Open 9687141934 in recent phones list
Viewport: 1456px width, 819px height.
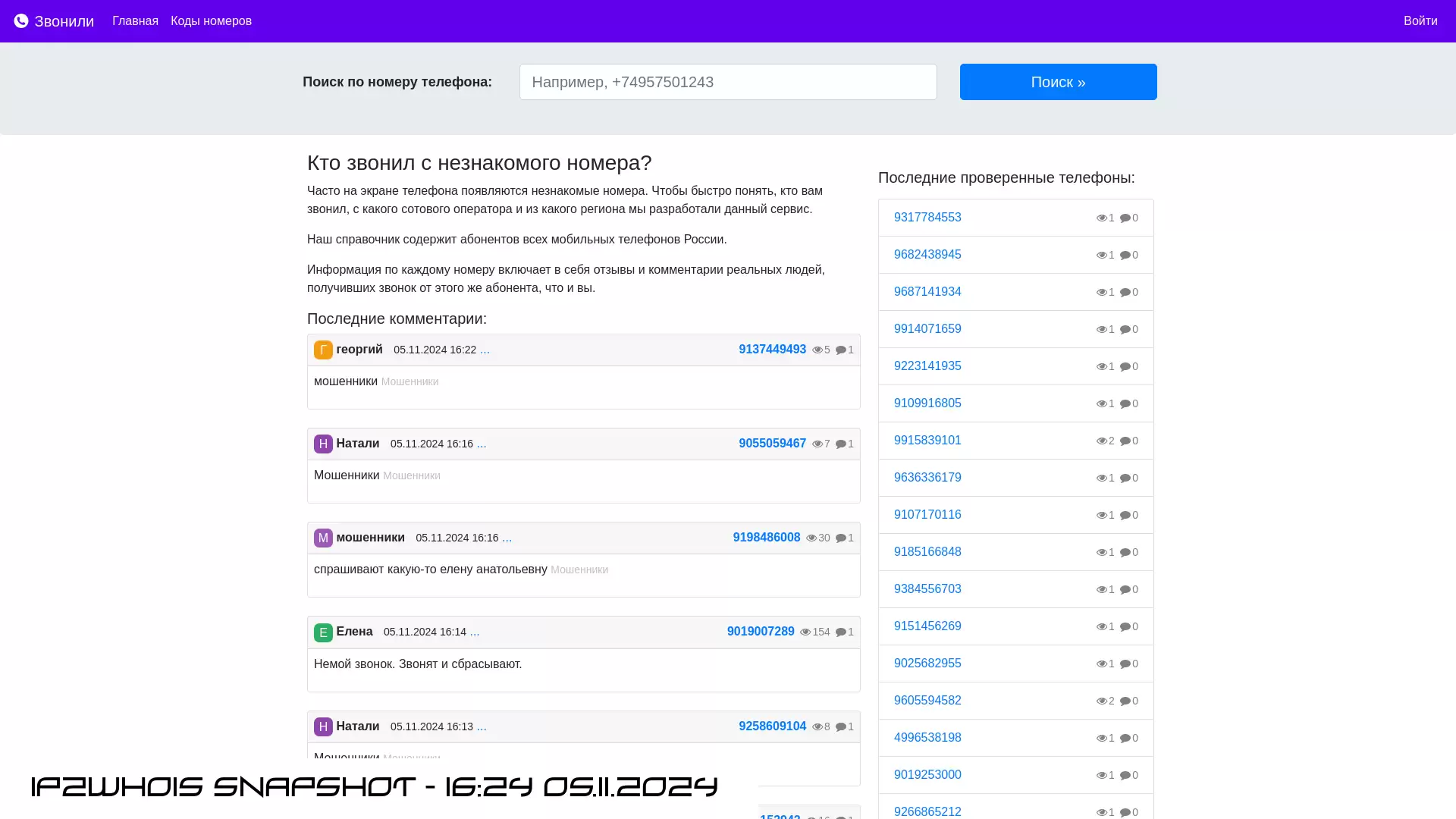coord(927,292)
